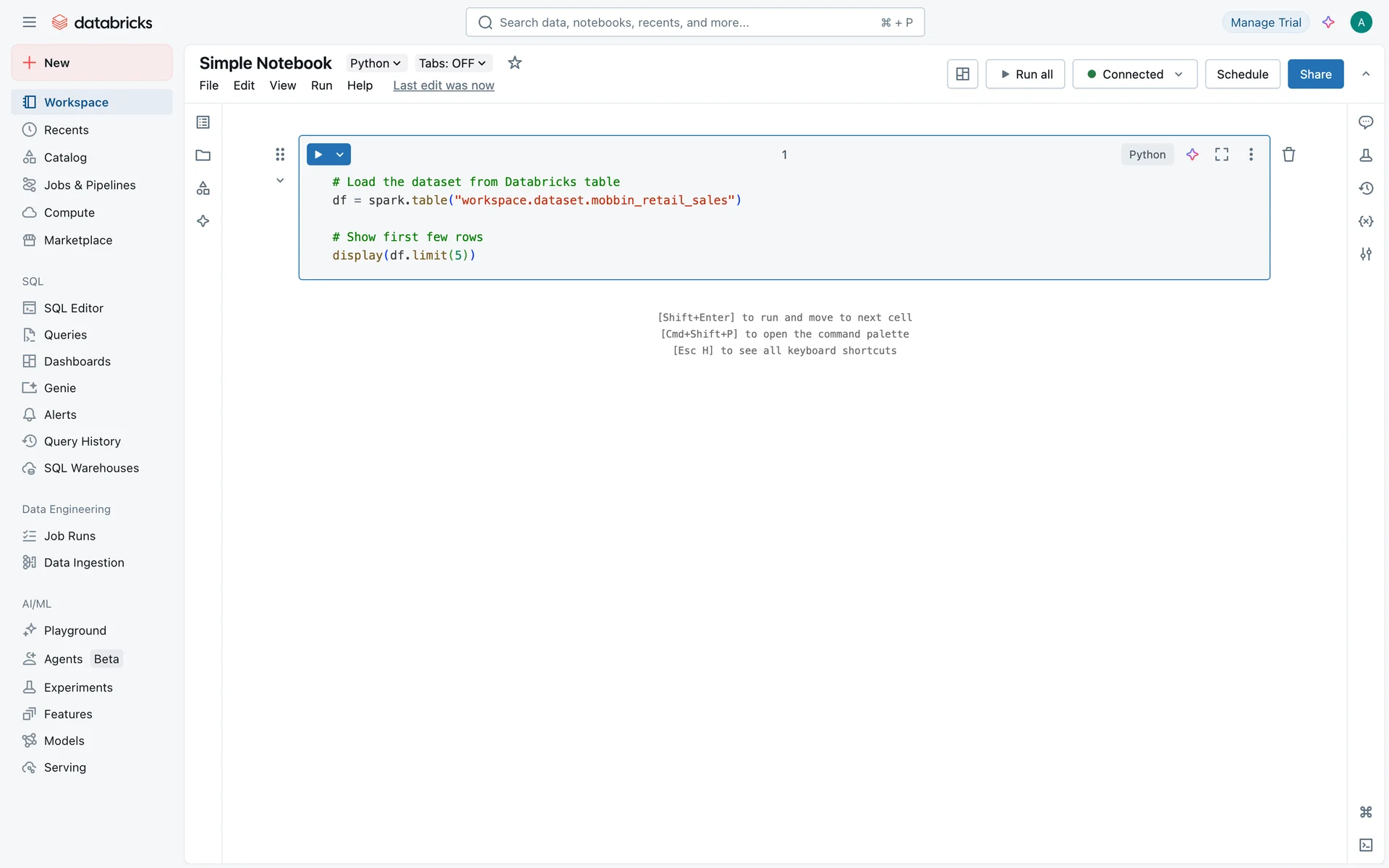Open the Tabs: OFF dropdown
This screenshot has width=1389, height=868.
point(452,63)
